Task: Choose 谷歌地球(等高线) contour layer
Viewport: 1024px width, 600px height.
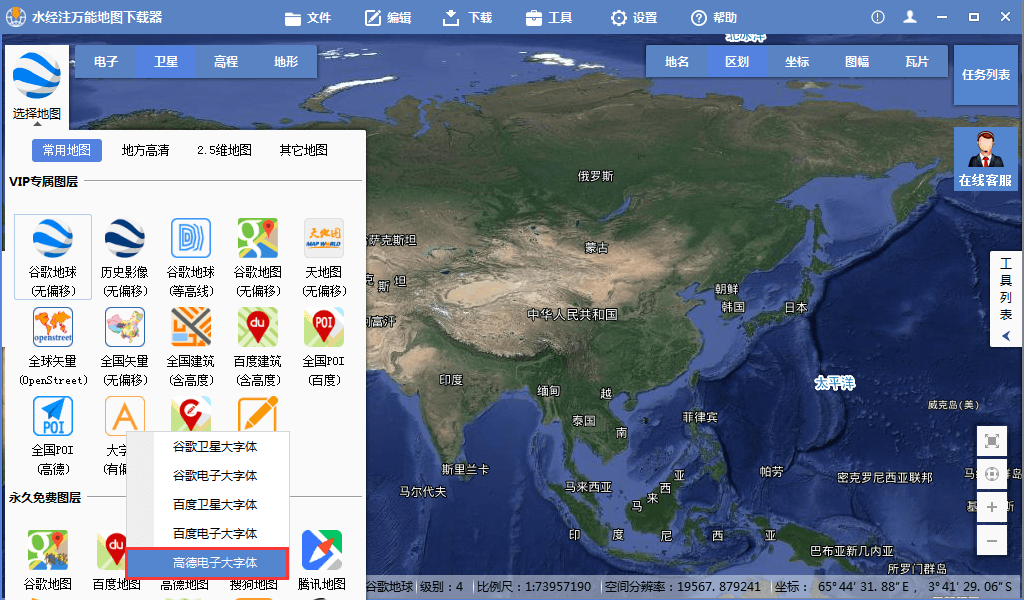Action: (x=191, y=257)
